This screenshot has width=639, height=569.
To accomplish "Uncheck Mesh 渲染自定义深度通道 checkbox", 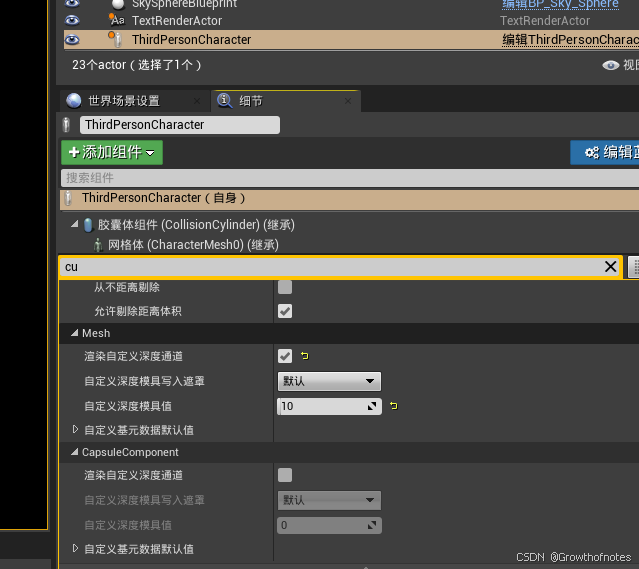I will pos(285,356).
